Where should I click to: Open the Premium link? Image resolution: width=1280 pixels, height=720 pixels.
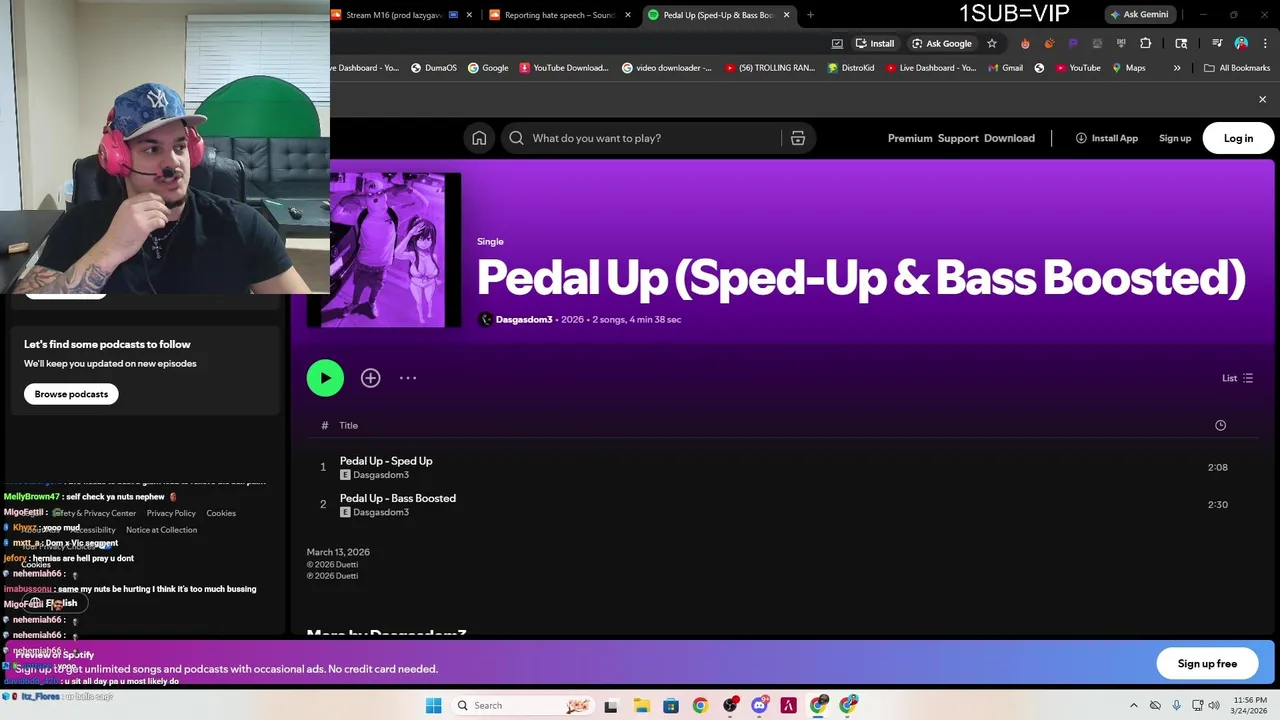coord(910,138)
